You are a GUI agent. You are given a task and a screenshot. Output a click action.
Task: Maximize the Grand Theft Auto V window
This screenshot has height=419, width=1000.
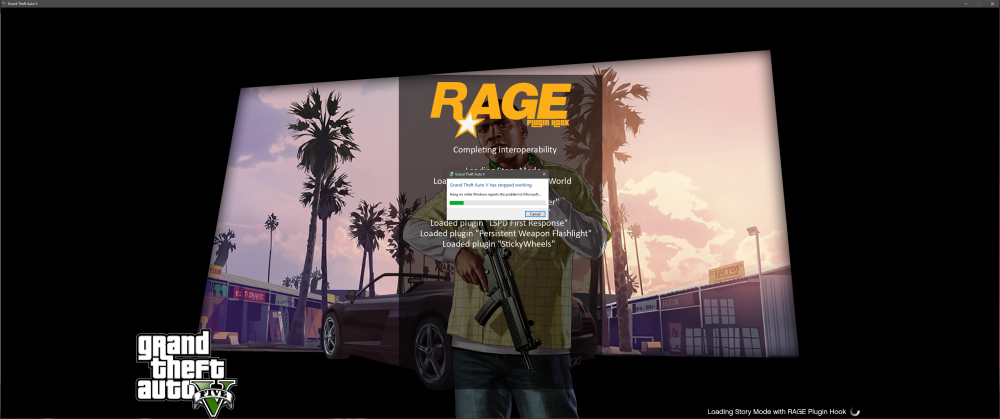tap(979, 4)
